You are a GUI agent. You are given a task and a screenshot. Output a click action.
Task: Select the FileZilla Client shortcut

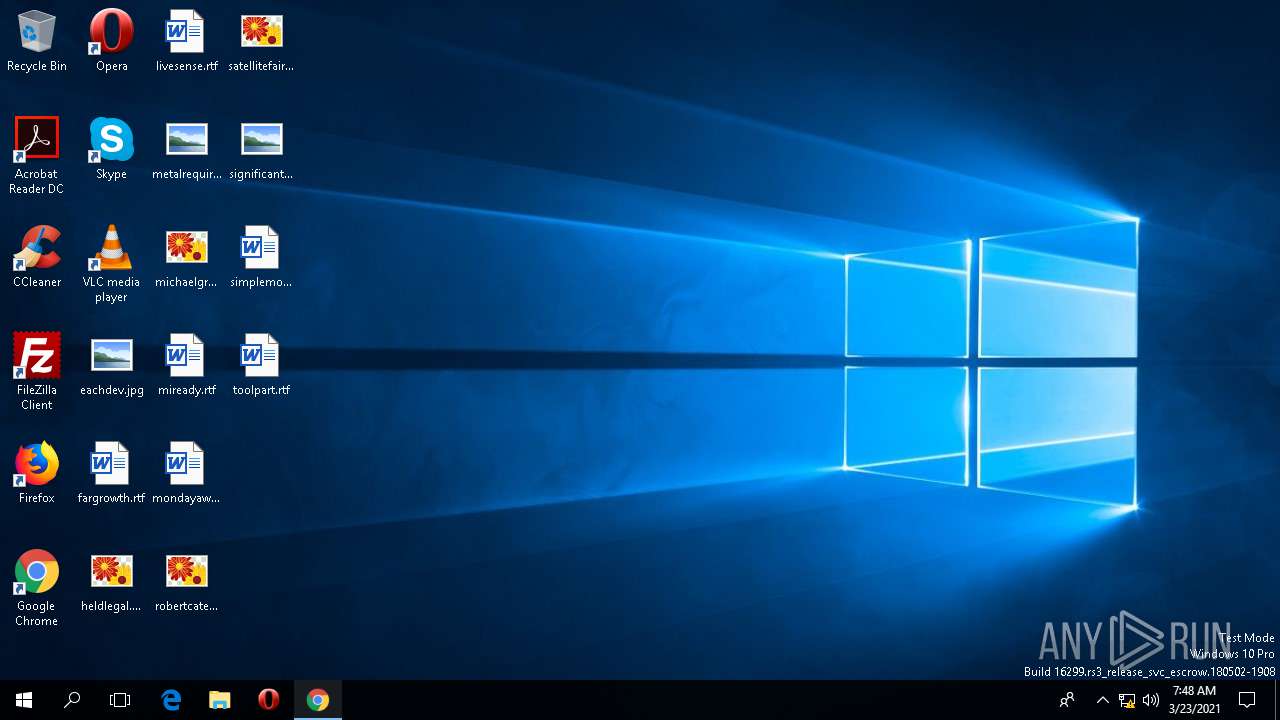[37, 371]
